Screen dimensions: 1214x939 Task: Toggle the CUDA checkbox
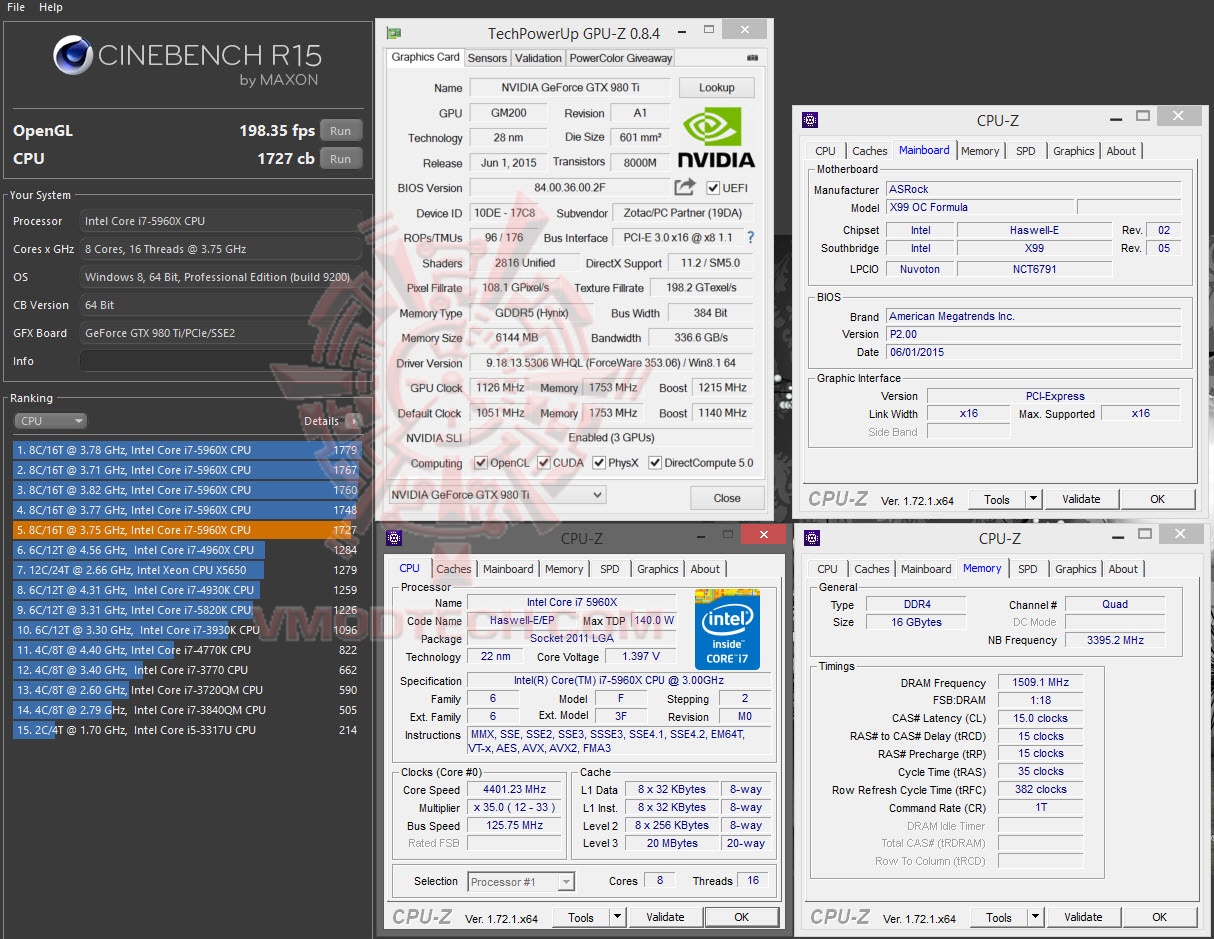tap(544, 463)
